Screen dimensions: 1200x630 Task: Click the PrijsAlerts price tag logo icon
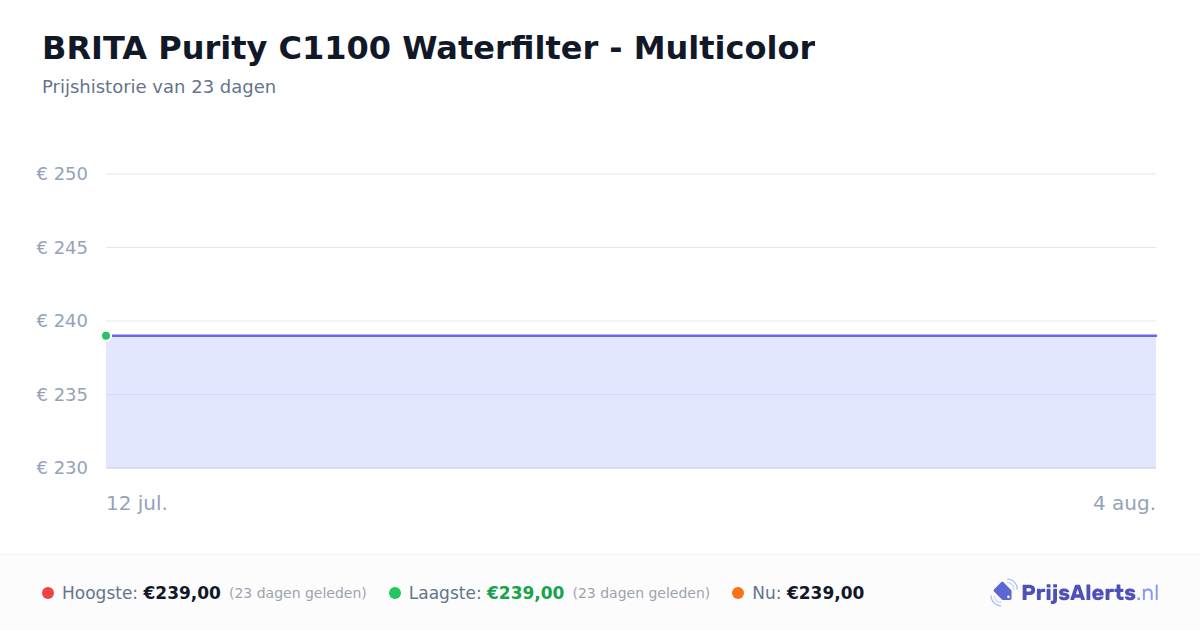click(1003, 593)
